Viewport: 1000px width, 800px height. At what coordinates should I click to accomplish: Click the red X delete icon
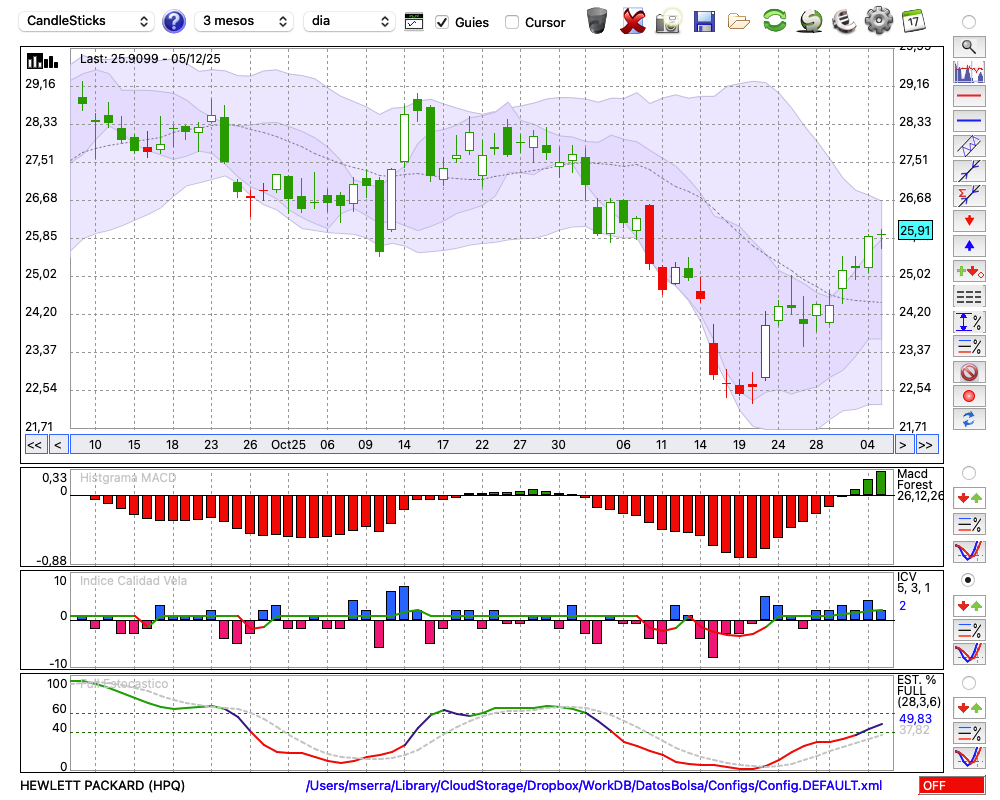point(633,21)
